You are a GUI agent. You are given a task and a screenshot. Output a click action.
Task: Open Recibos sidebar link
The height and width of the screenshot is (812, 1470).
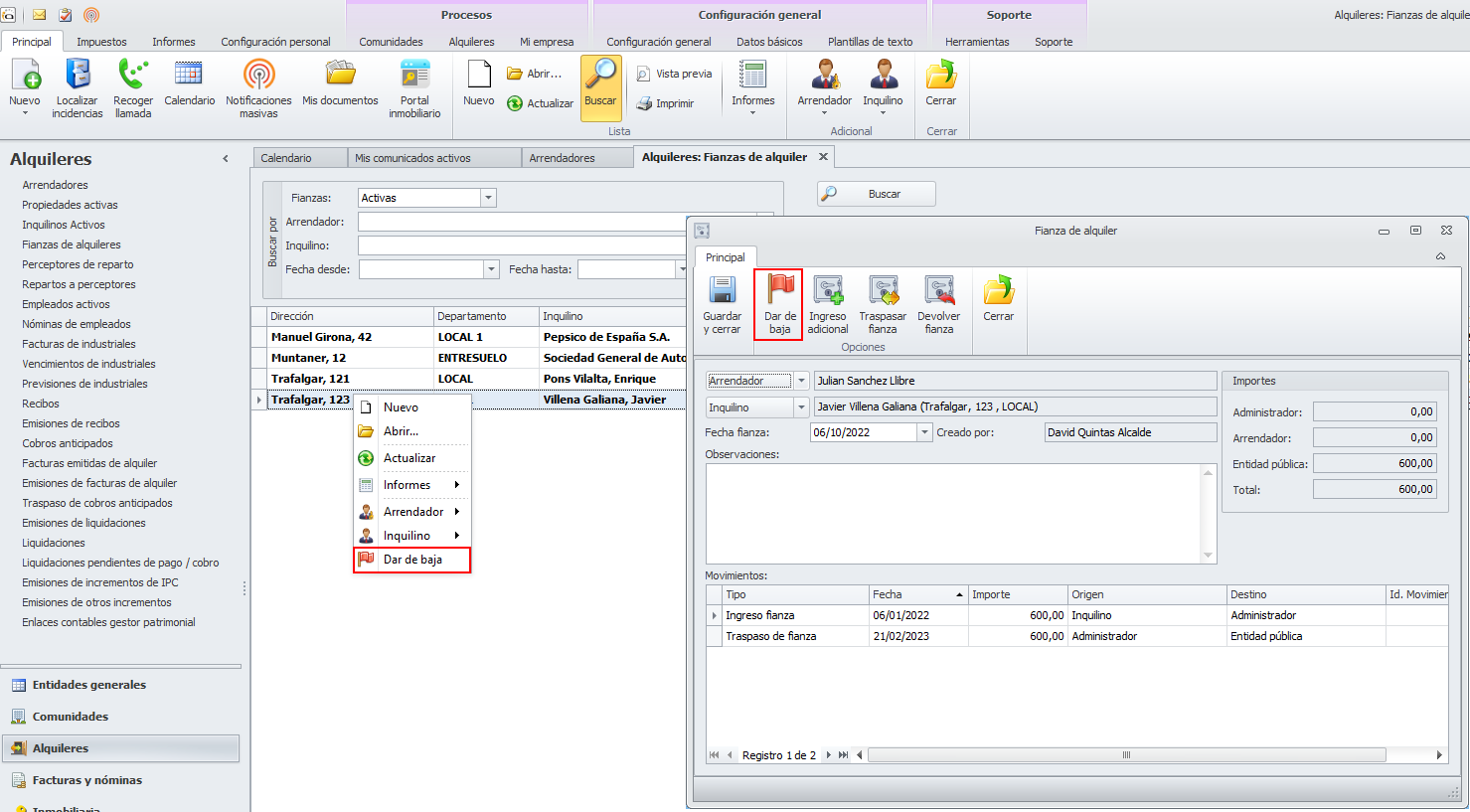41,404
